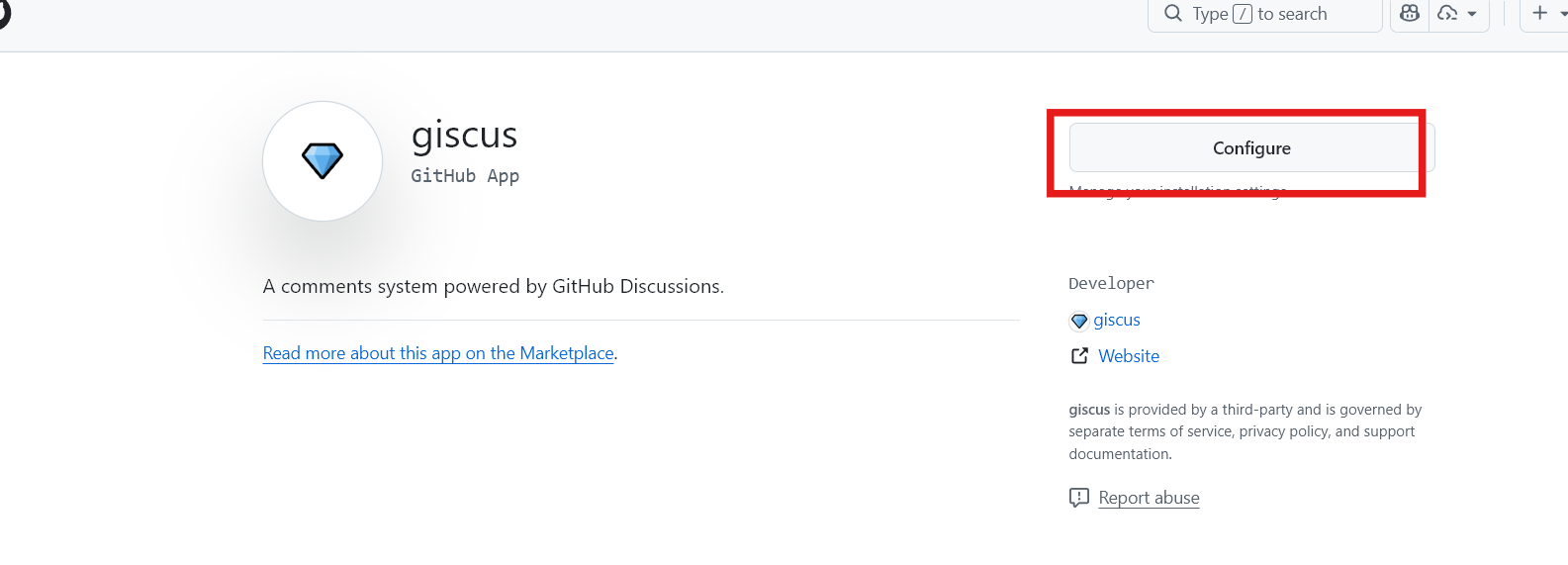This screenshot has height=565, width=1568.
Task: Click the giscus app title heading
Action: coord(464,135)
